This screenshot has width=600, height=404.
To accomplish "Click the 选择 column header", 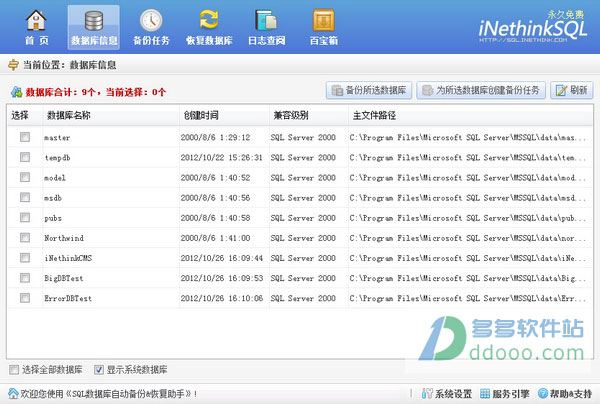I will [x=20, y=115].
